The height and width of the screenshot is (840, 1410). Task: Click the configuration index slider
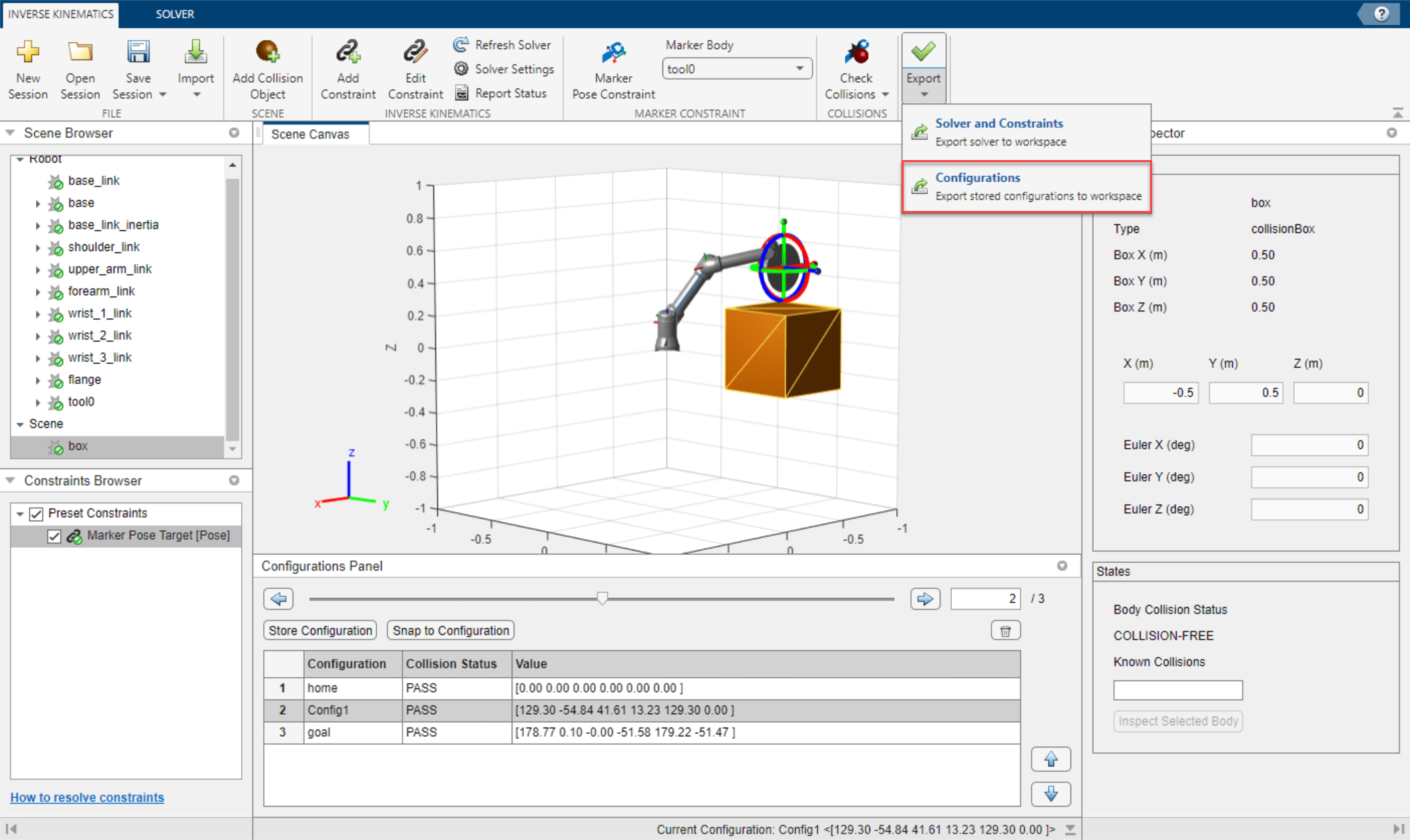[x=602, y=598]
